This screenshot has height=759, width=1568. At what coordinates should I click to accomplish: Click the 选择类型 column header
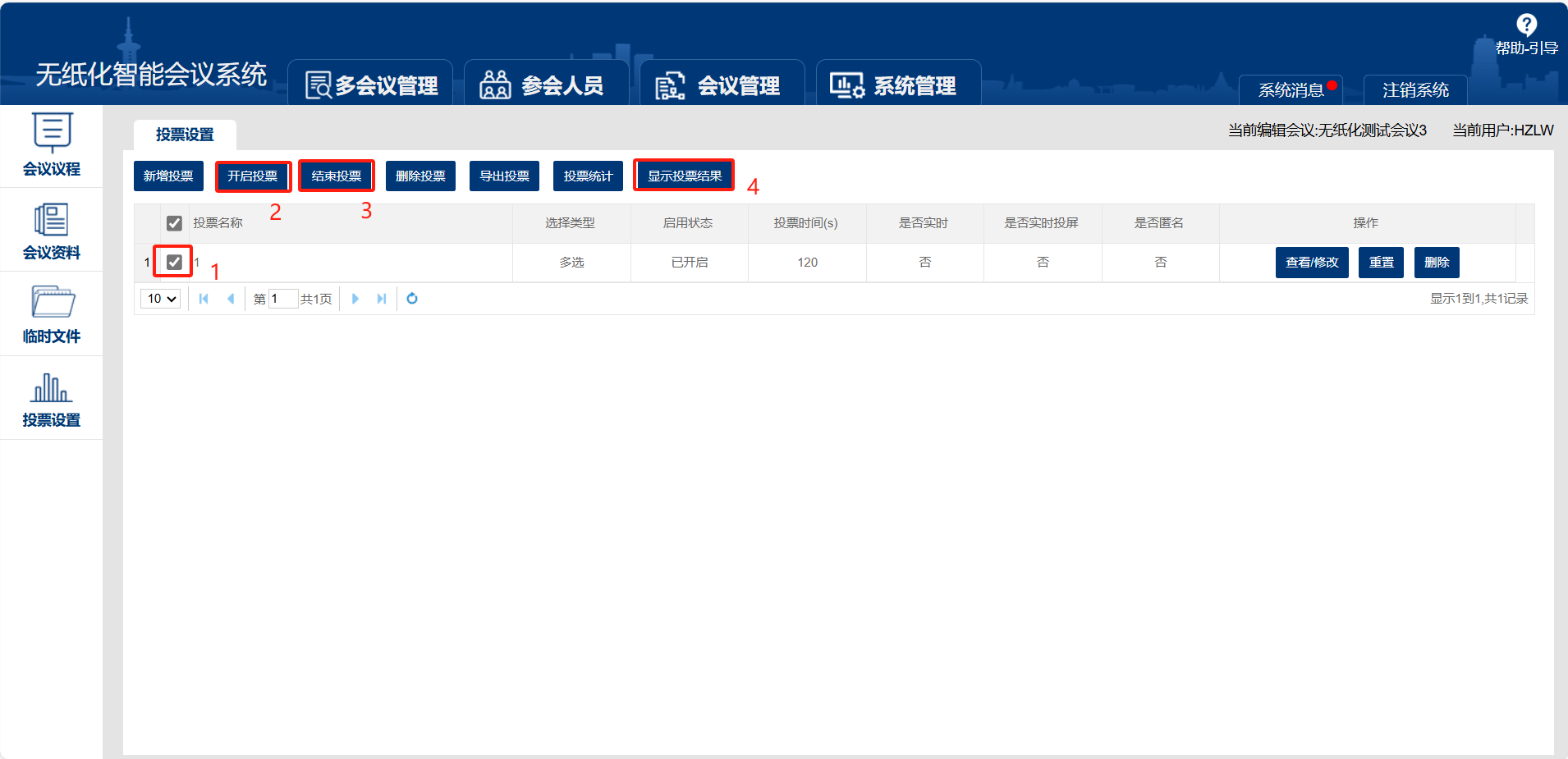571,223
